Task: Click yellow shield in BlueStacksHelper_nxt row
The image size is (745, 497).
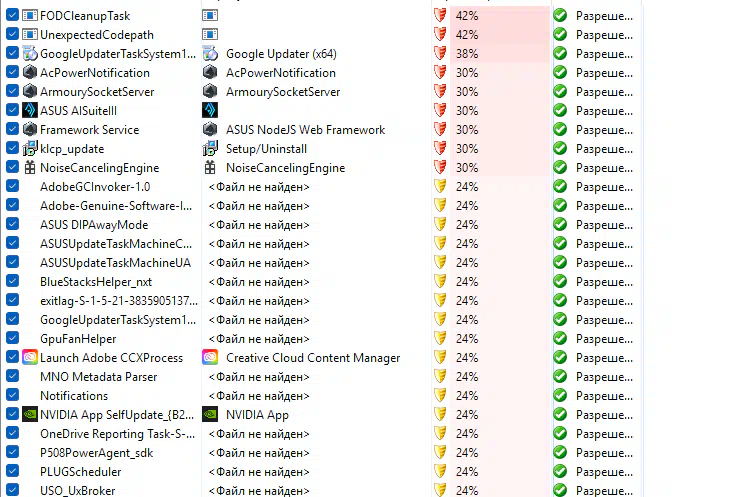Action: 440,282
